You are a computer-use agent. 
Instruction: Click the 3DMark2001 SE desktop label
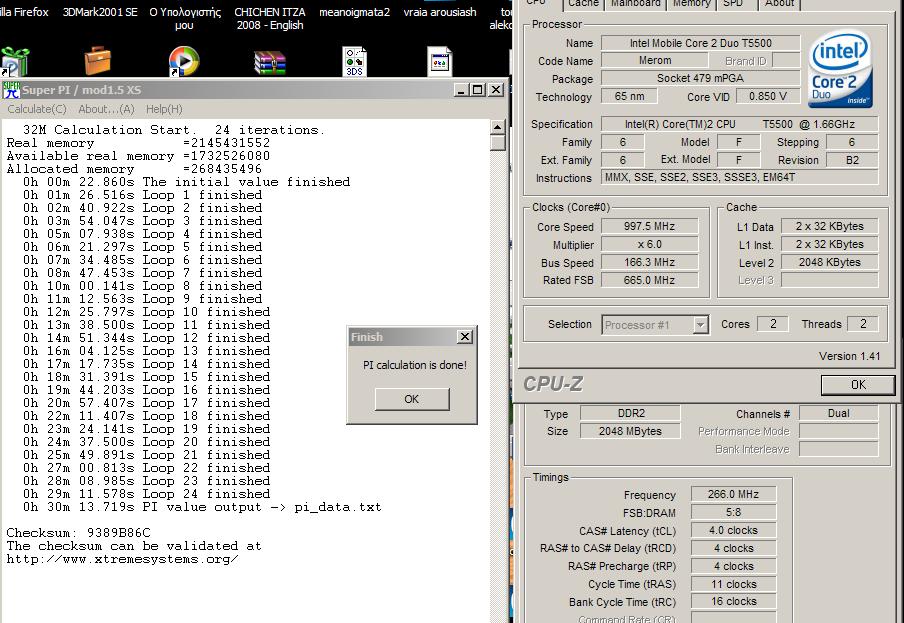100,12
